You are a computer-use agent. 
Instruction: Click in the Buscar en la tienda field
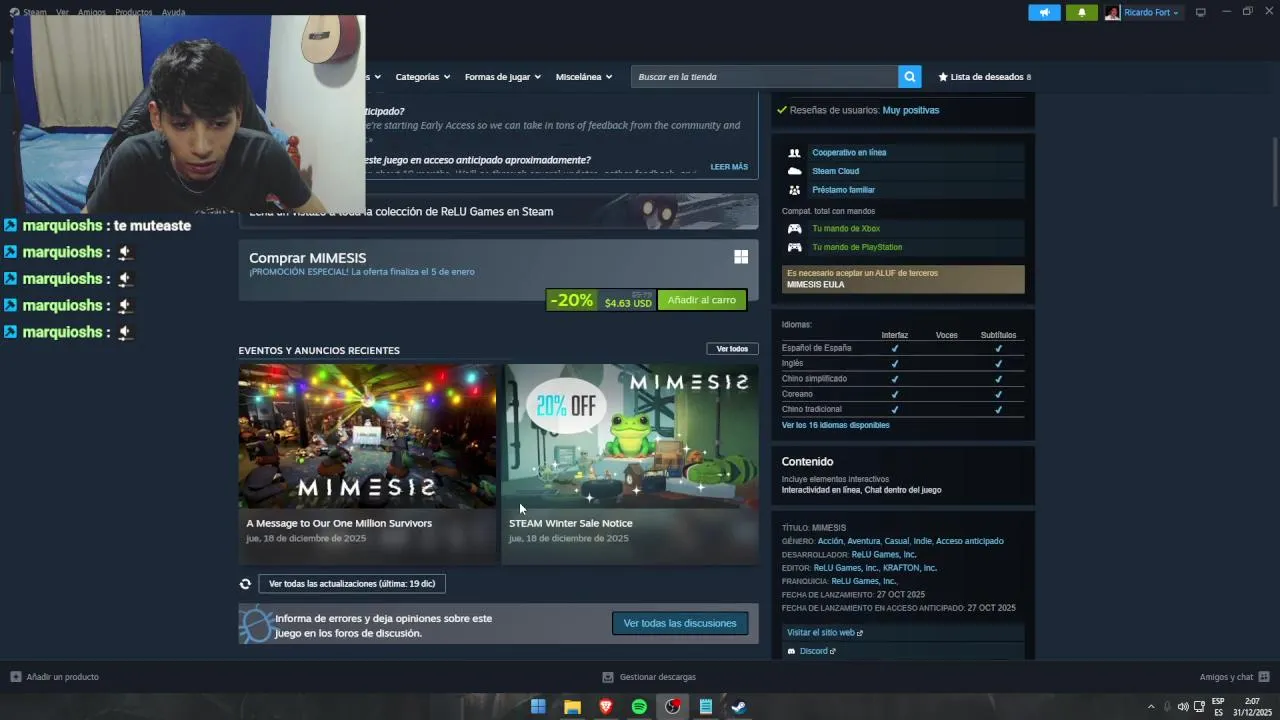coord(764,77)
